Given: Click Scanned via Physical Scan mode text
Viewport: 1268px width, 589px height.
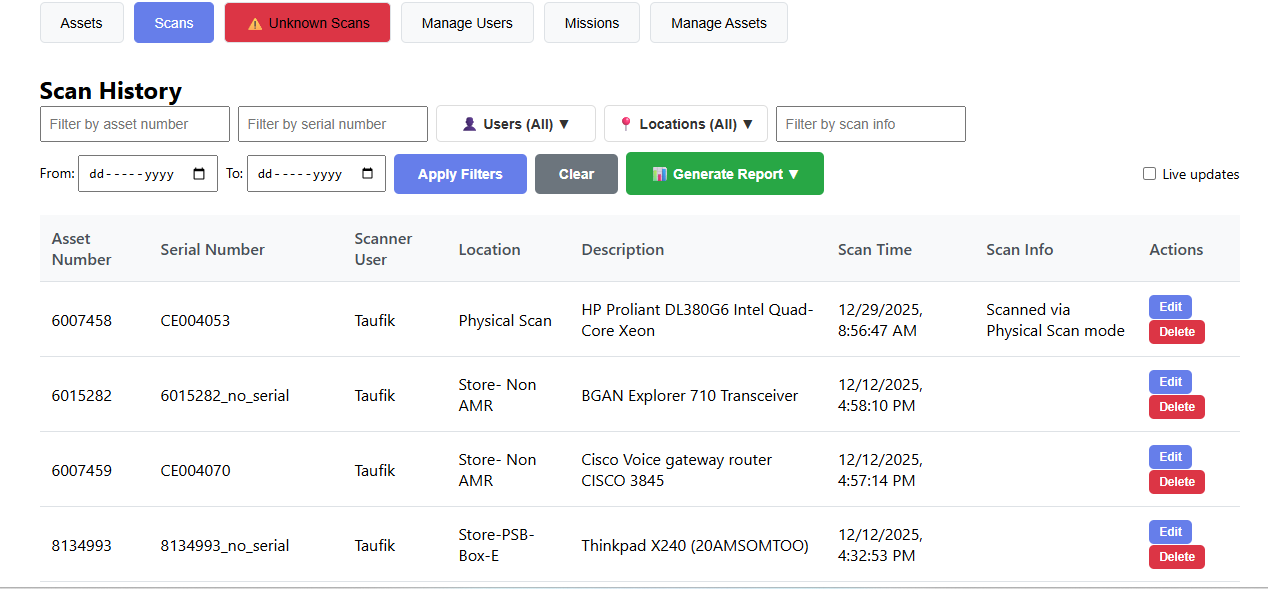Looking at the screenshot, I should 1055,320.
